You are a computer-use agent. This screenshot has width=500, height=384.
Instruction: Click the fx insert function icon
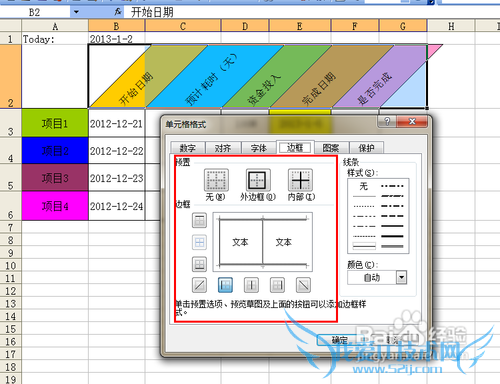pyautogui.click(x=118, y=12)
